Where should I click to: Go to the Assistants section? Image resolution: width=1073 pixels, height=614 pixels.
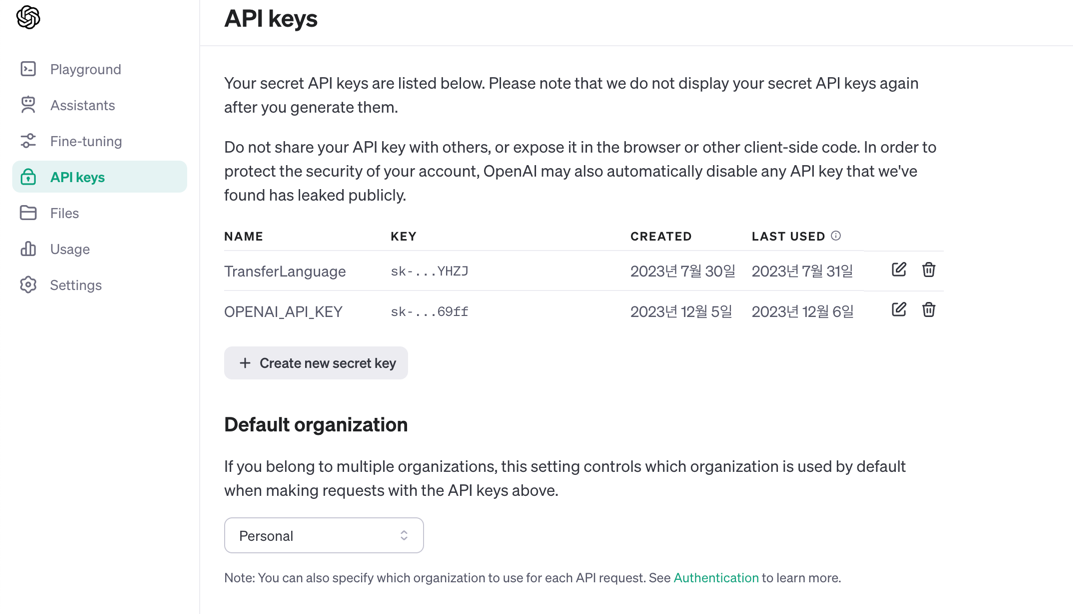click(82, 105)
